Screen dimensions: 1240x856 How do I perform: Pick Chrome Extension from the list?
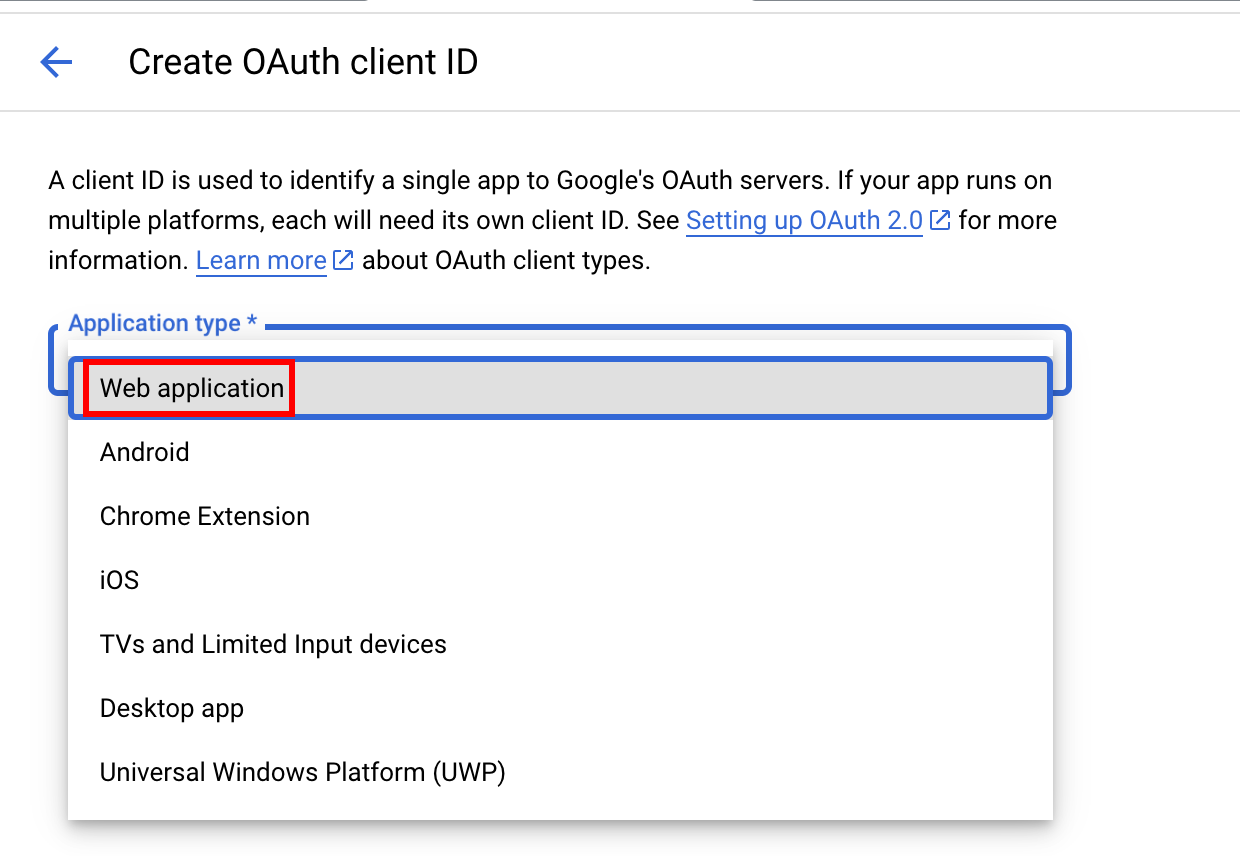[204, 516]
